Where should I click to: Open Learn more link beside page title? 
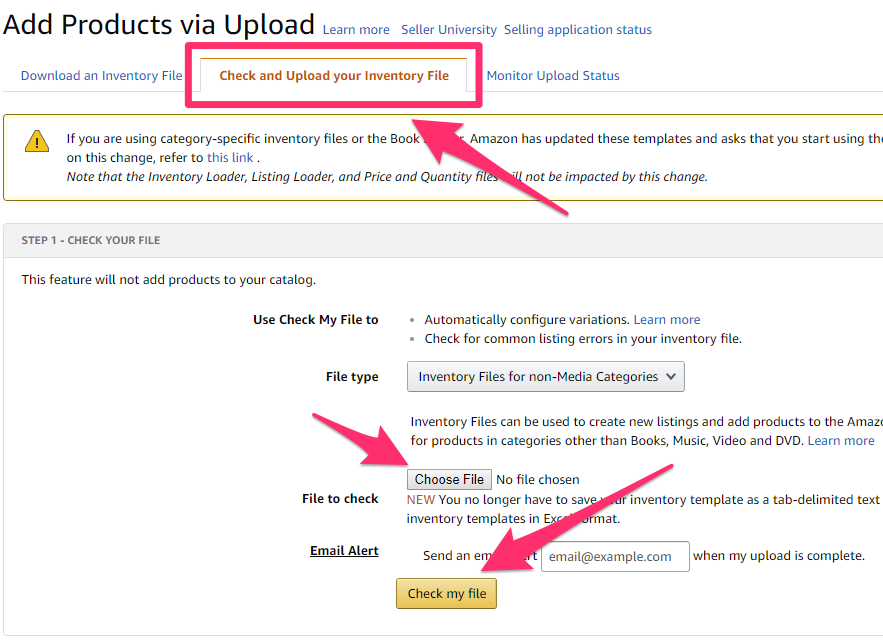point(356,29)
